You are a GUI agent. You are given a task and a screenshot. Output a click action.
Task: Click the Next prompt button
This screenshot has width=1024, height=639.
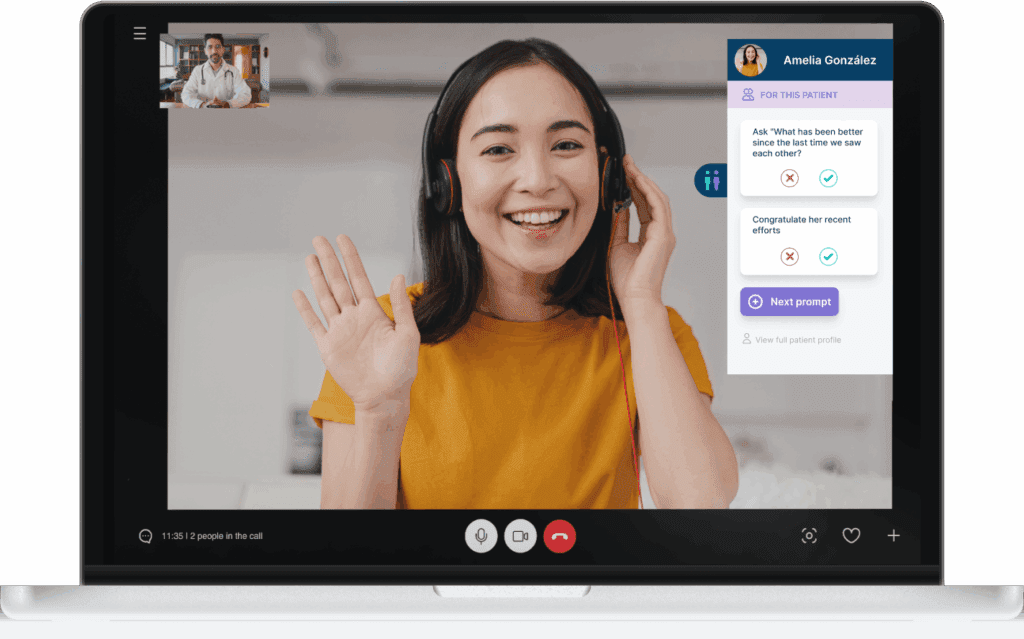(789, 302)
